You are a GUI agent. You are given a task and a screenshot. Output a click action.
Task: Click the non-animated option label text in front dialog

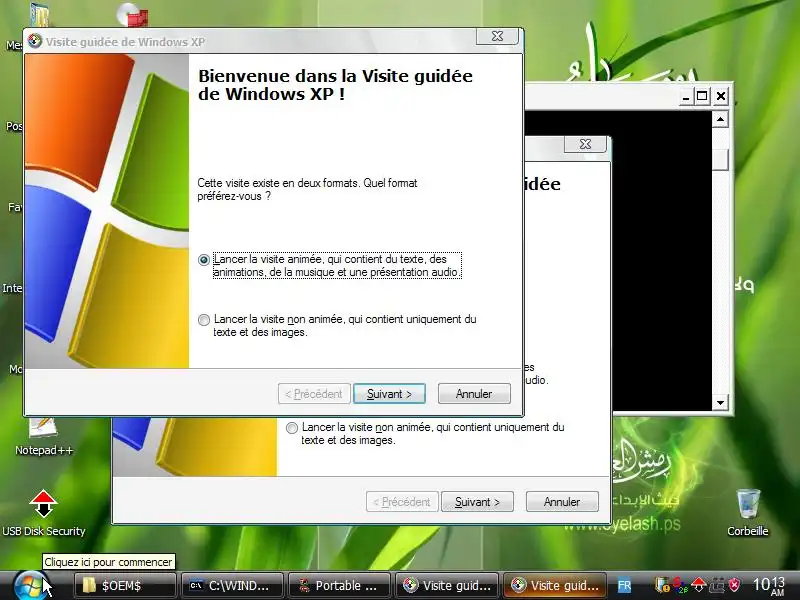point(345,326)
